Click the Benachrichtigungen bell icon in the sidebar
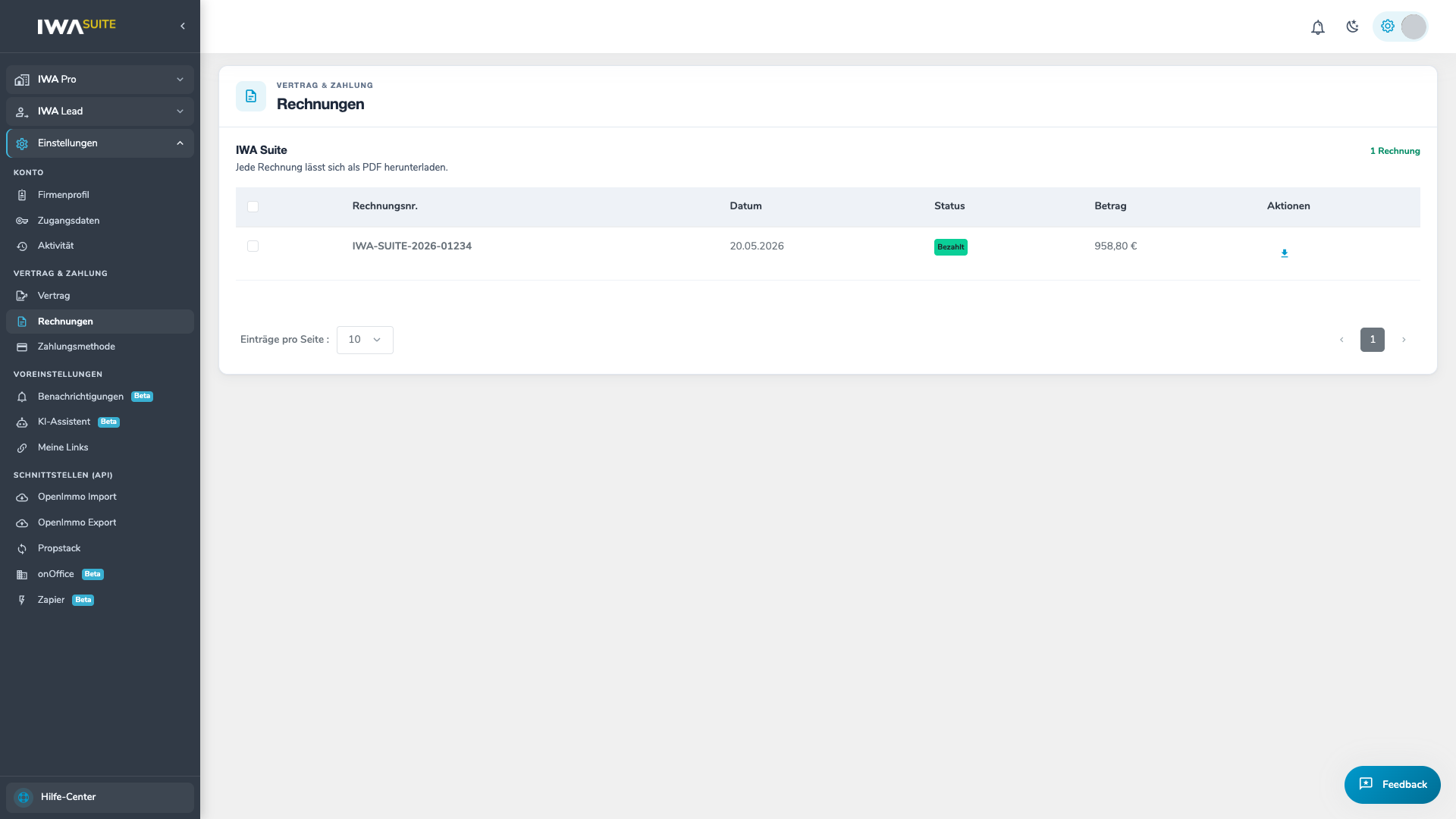 point(22,397)
